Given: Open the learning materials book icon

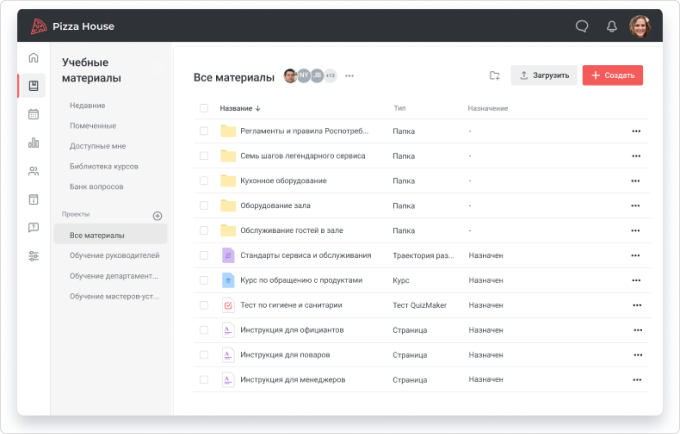Looking at the screenshot, I should click(x=33, y=86).
